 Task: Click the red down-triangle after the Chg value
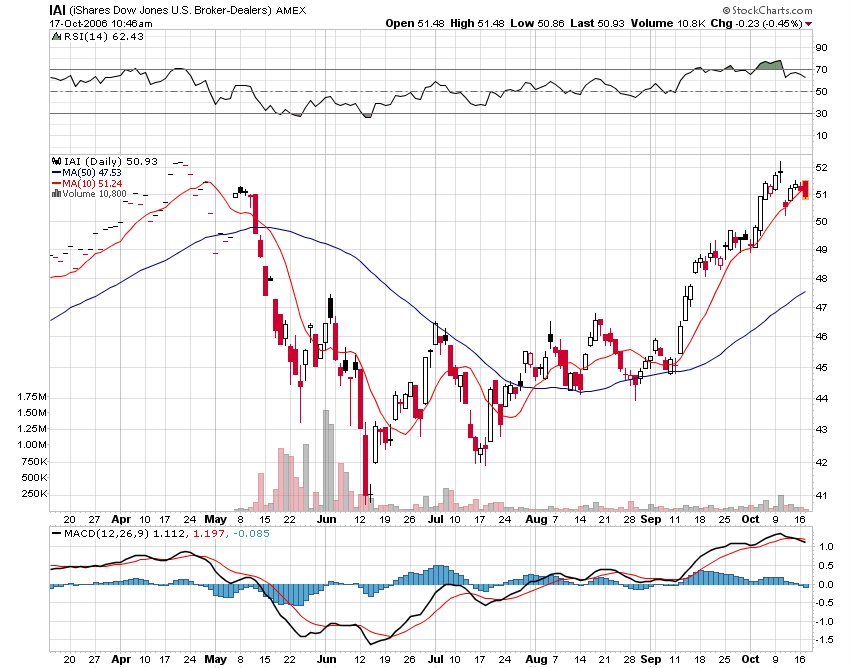pyautogui.click(x=809, y=24)
